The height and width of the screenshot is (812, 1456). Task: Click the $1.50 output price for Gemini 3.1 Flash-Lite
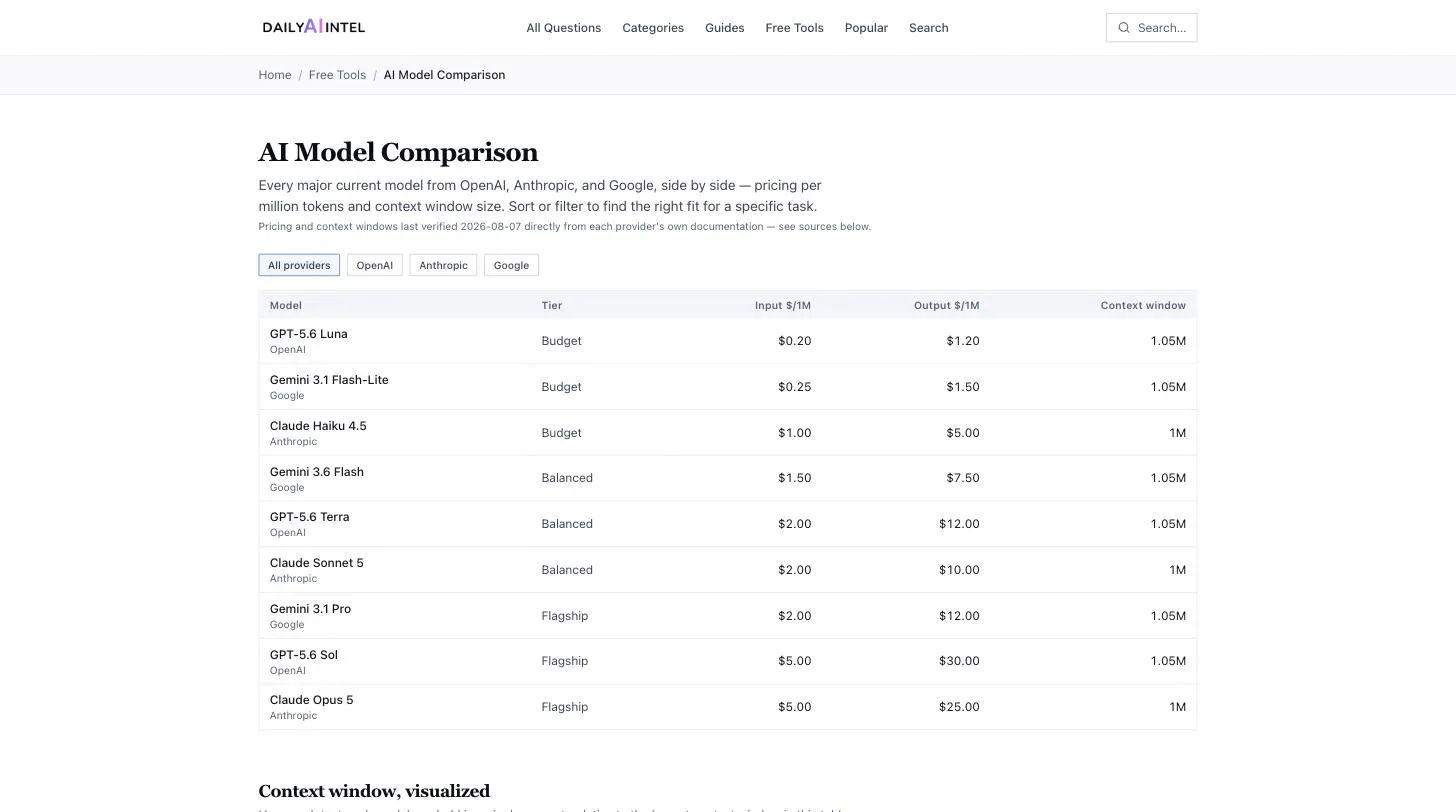[963, 387]
